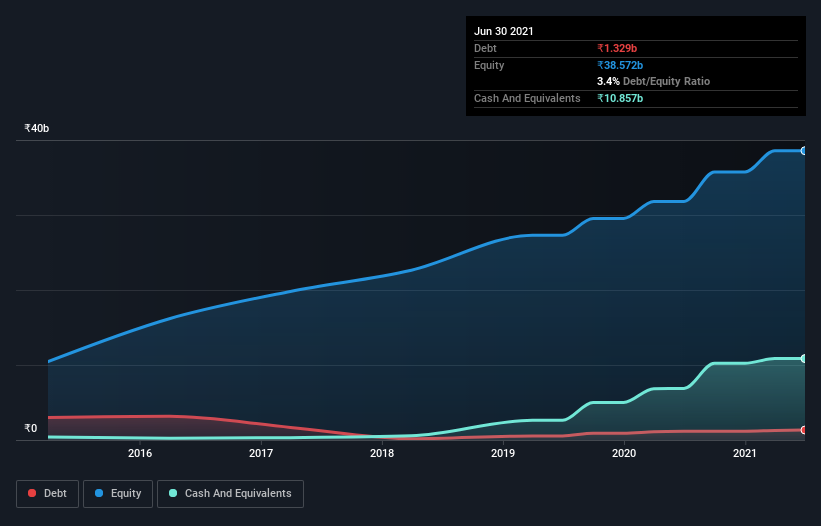Click the blue Equity data point marker
This screenshot has width=821, height=526.
[804, 151]
